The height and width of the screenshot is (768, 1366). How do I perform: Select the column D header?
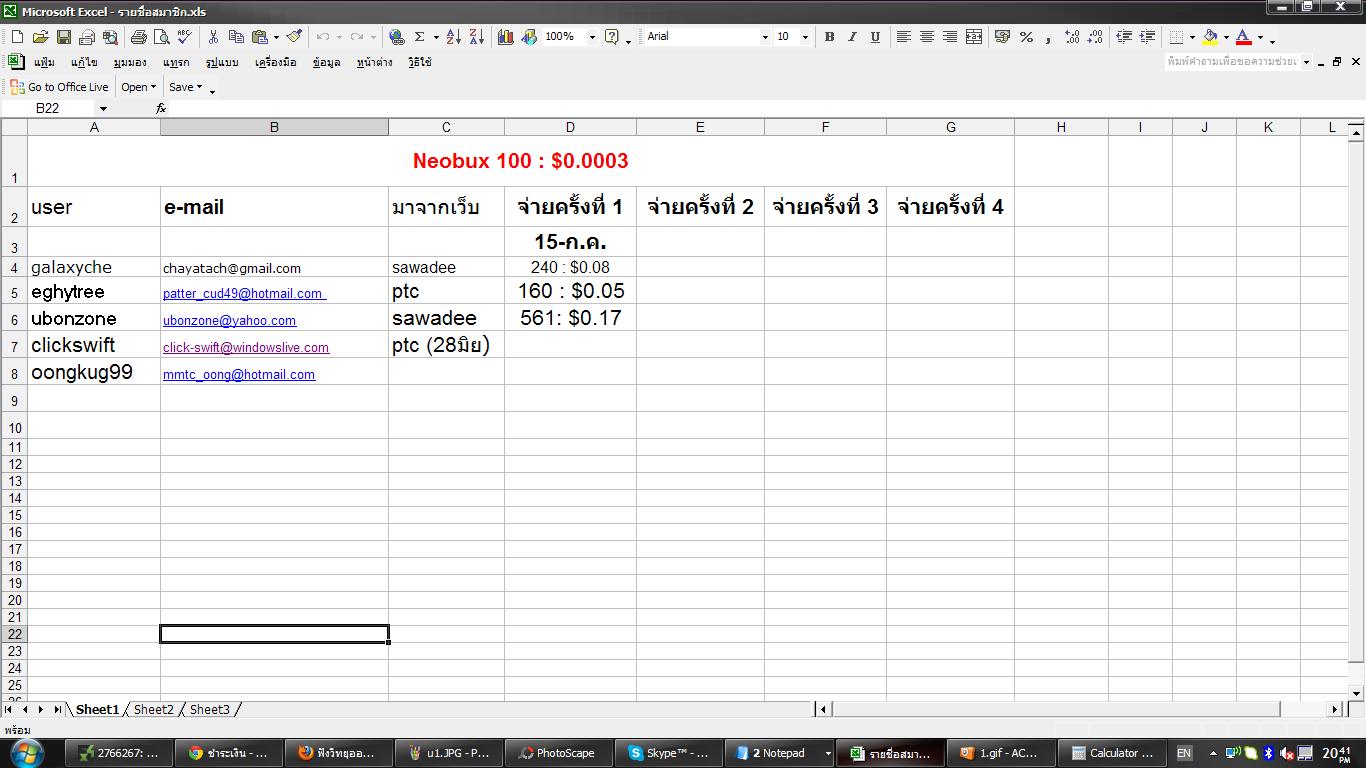[x=570, y=127]
